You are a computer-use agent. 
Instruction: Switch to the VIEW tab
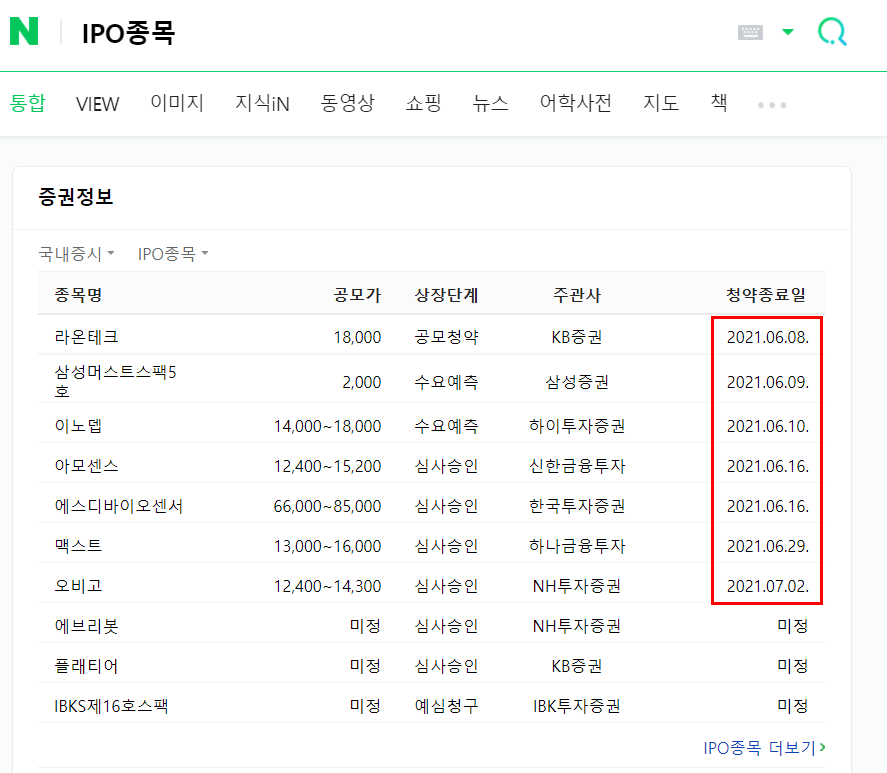[x=97, y=104]
